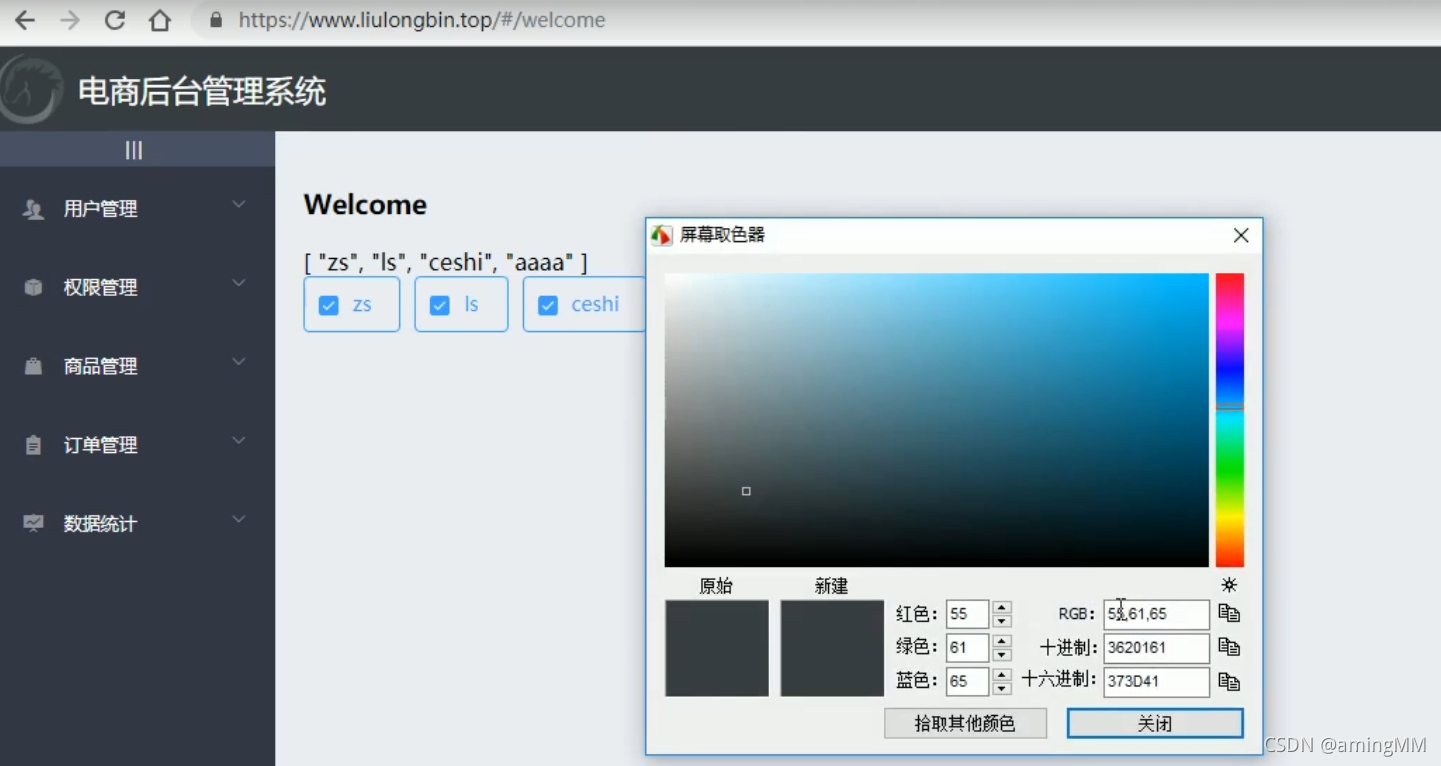Image resolution: width=1441 pixels, height=766 pixels.
Task: Click the 红色 value field showing 55
Action: 967,614
